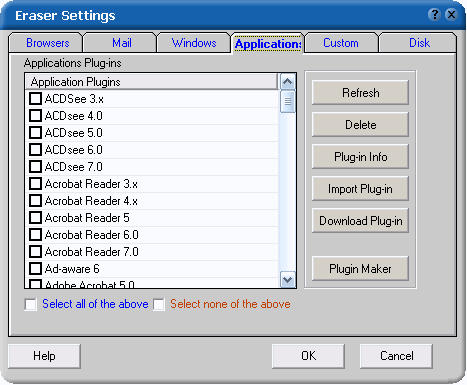Image resolution: width=467 pixels, height=385 pixels.
Task: Enable the ACDsee 4.0 checkbox
Action: [x=35, y=116]
